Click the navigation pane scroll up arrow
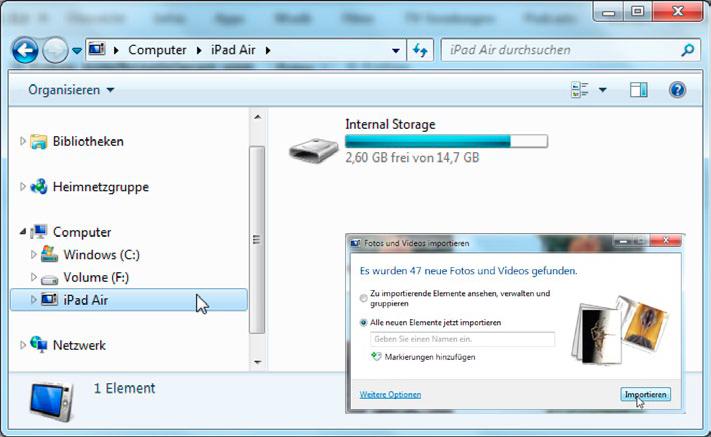This screenshot has height=437, width=711. (258, 117)
